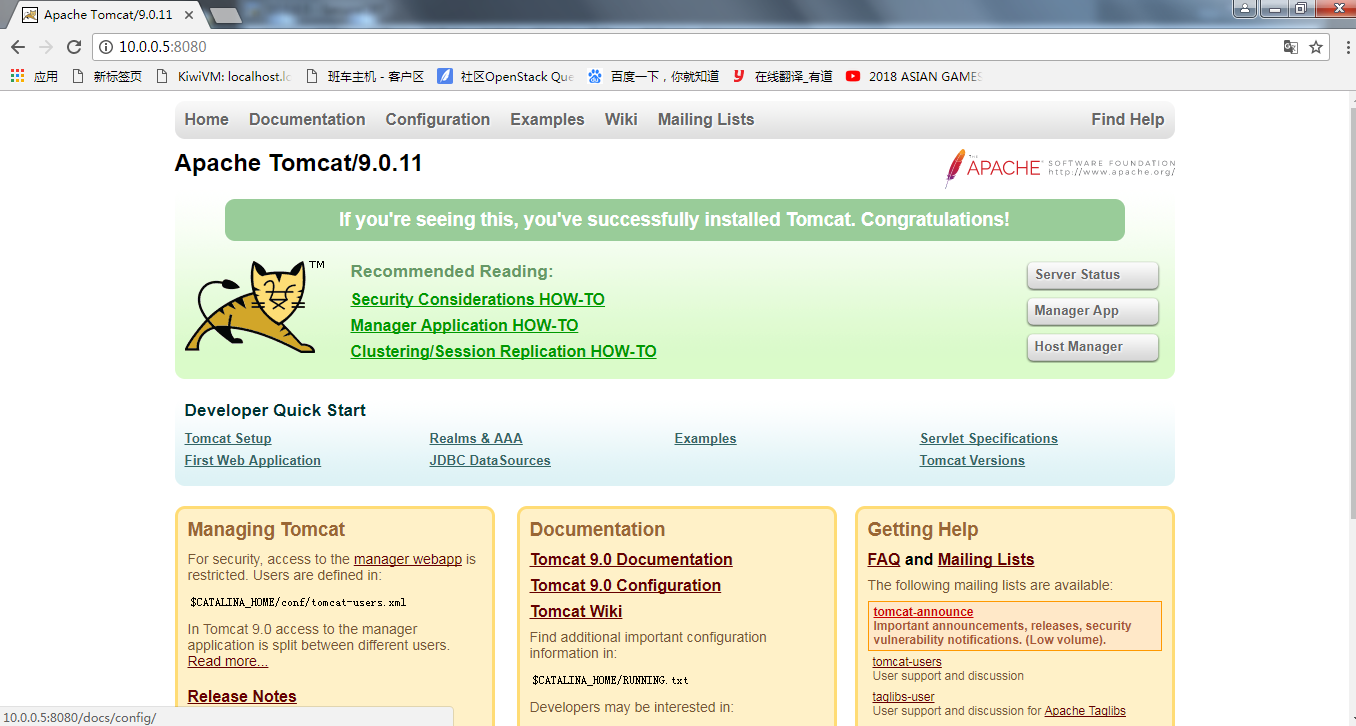Click the Chrome user profile icon
The image size is (1356, 726).
tap(1245, 9)
